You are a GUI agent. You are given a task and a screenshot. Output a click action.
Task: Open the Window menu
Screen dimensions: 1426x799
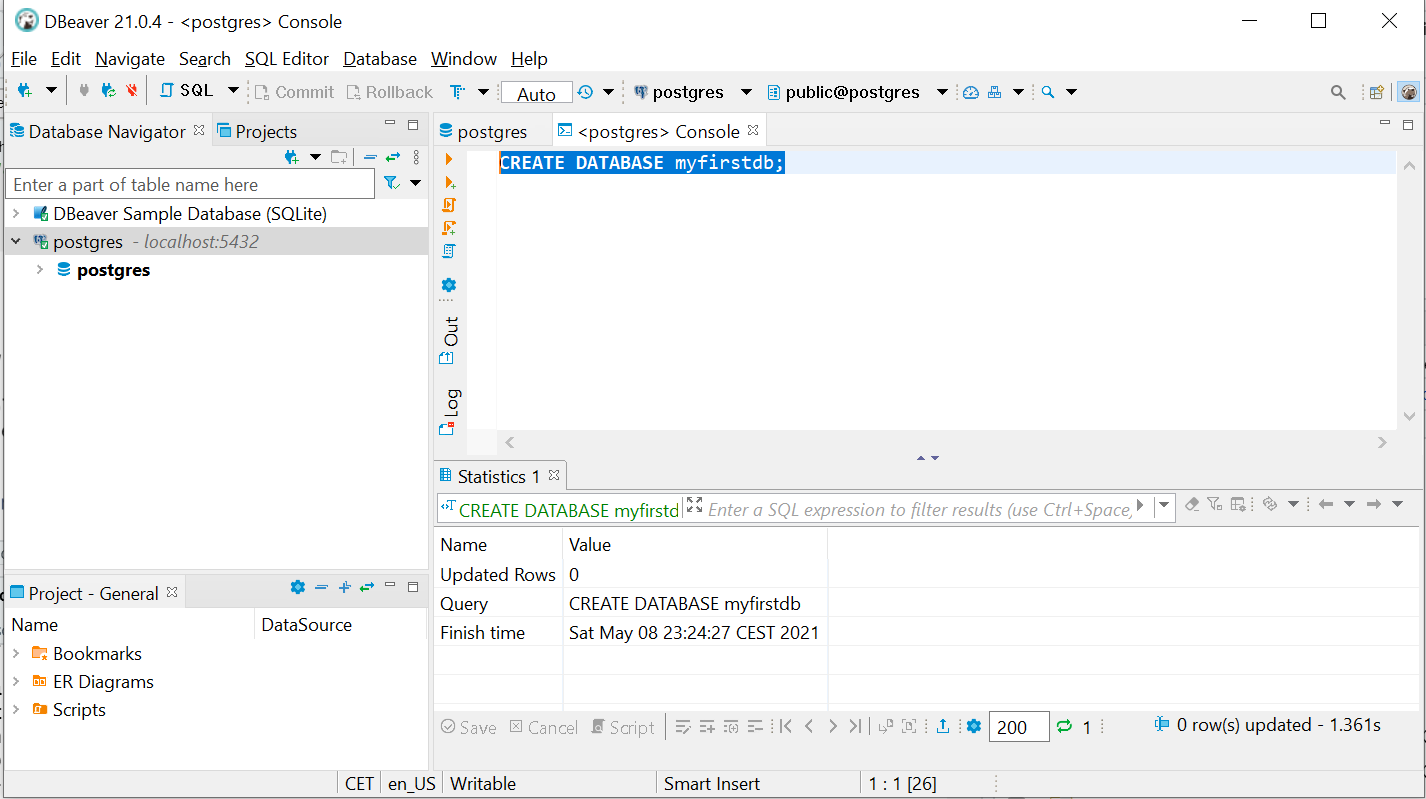[464, 59]
